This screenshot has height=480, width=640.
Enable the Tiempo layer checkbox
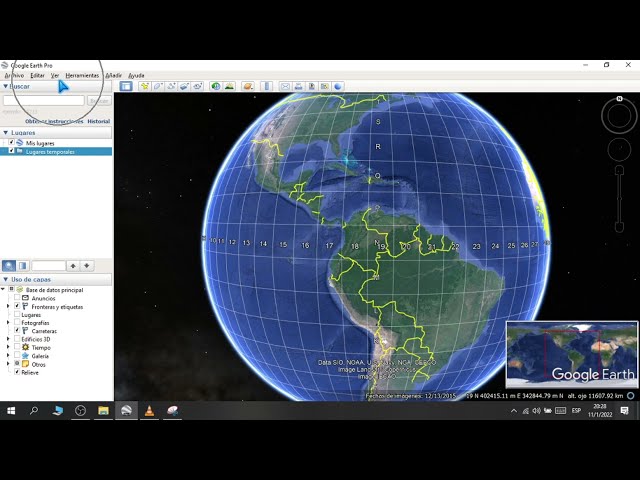tap(17, 347)
